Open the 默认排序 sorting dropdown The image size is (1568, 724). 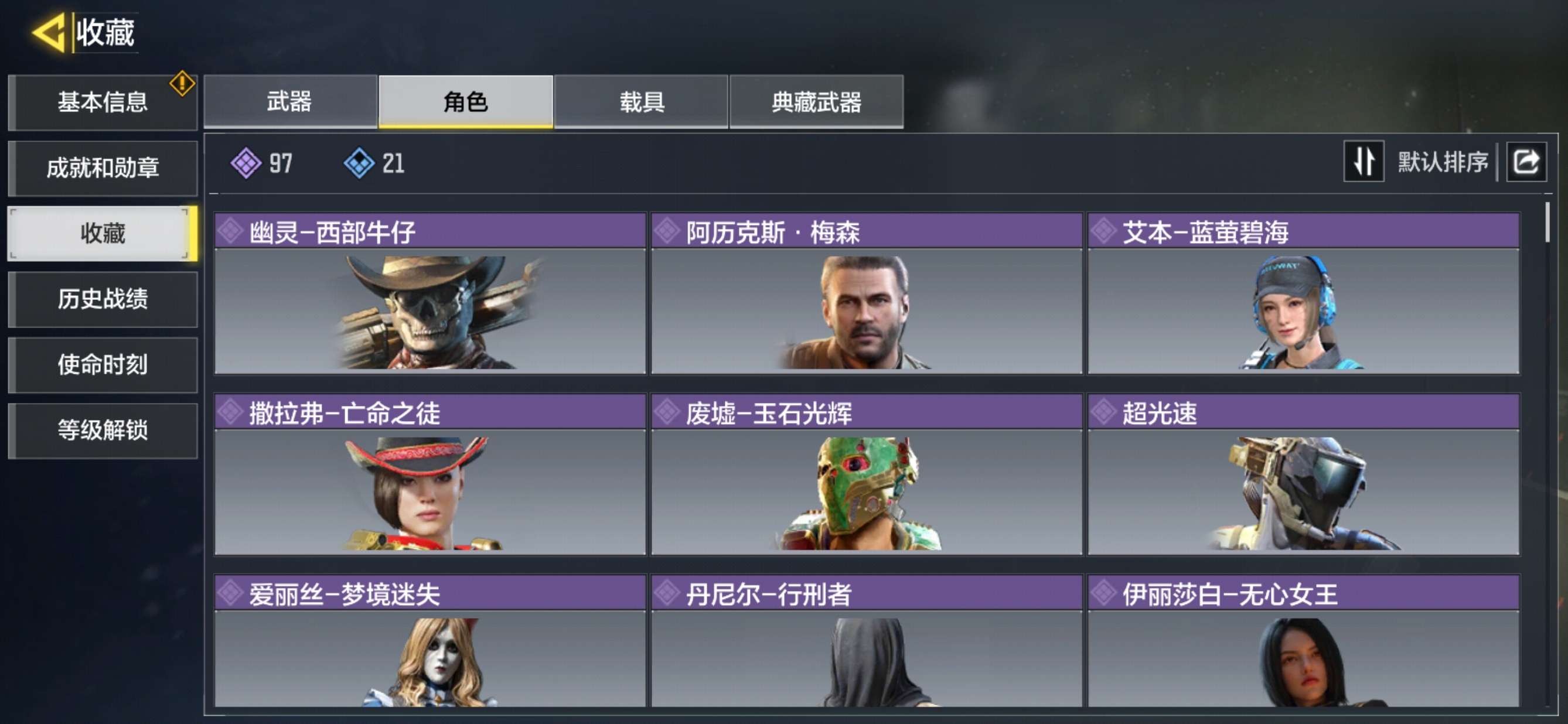click(x=1442, y=162)
